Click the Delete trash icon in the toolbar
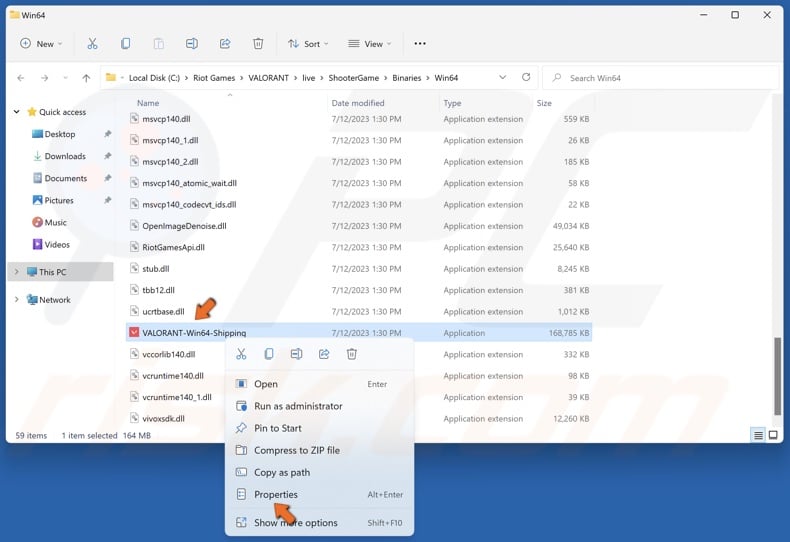 pos(258,44)
